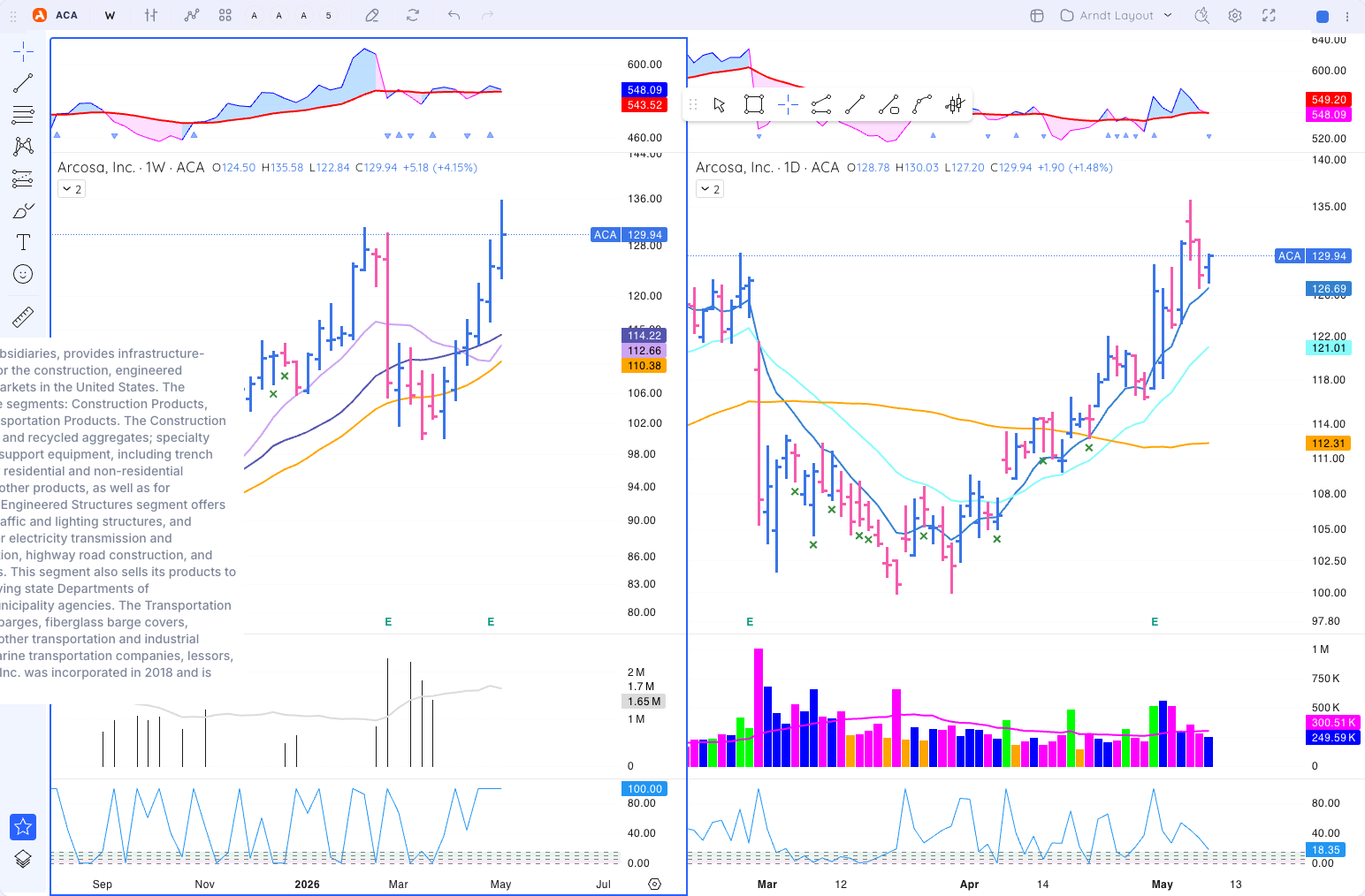
Task: Click the 1.65 M volume label
Action: [x=644, y=702]
